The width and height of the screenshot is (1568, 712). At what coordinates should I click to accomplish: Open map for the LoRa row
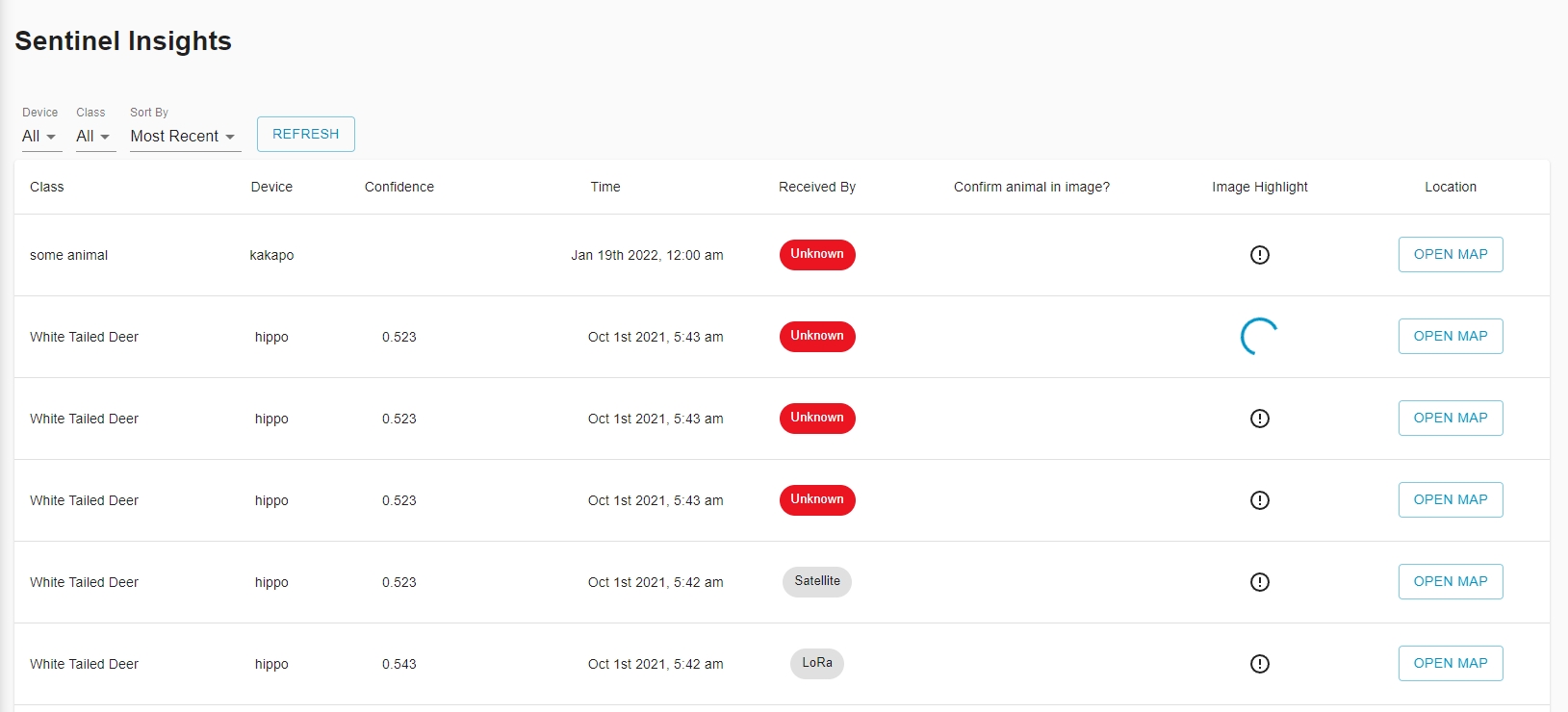[x=1450, y=663]
